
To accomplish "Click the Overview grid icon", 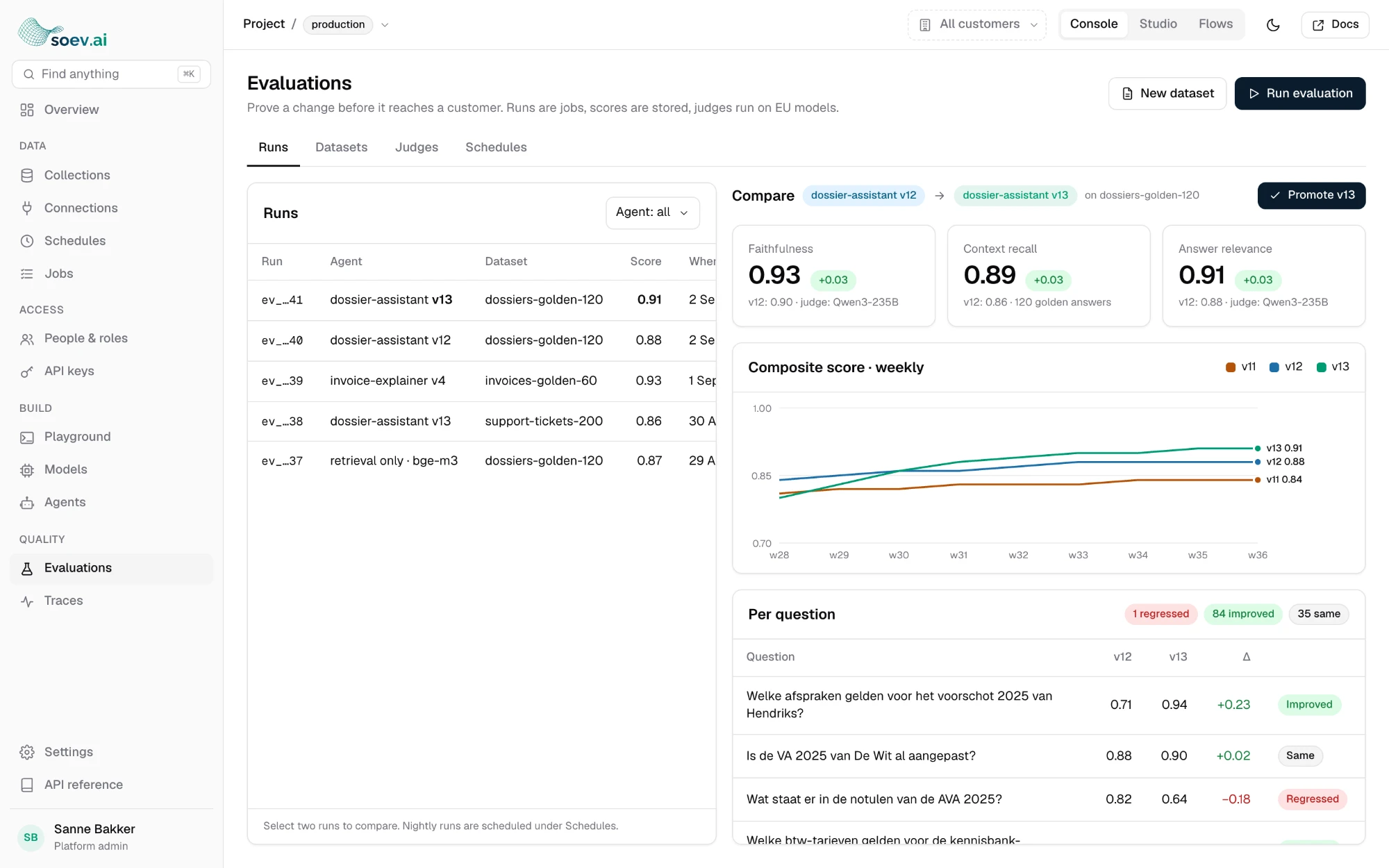I will tap(27, 110).
